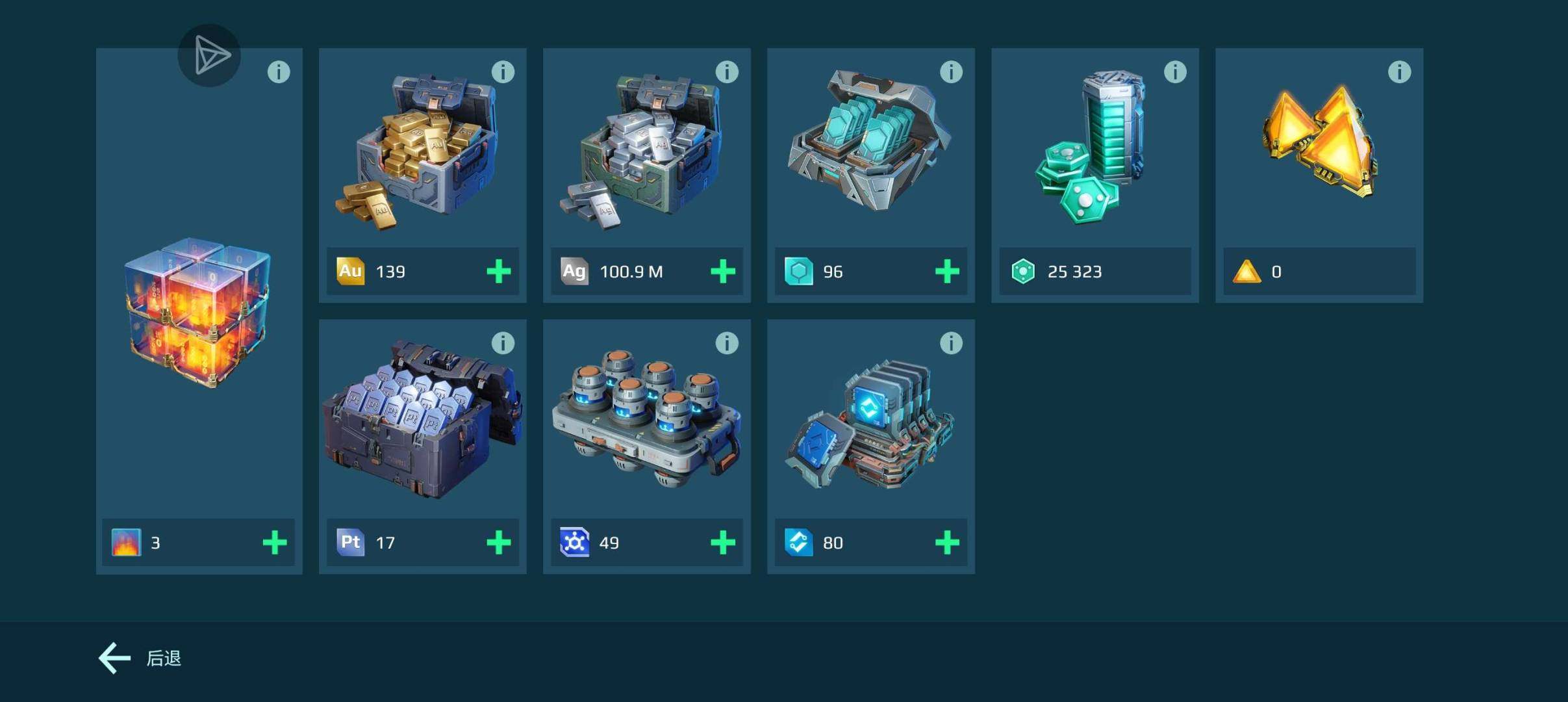
Task: View info for the fire cube pack
Action: tap(279, 71)
